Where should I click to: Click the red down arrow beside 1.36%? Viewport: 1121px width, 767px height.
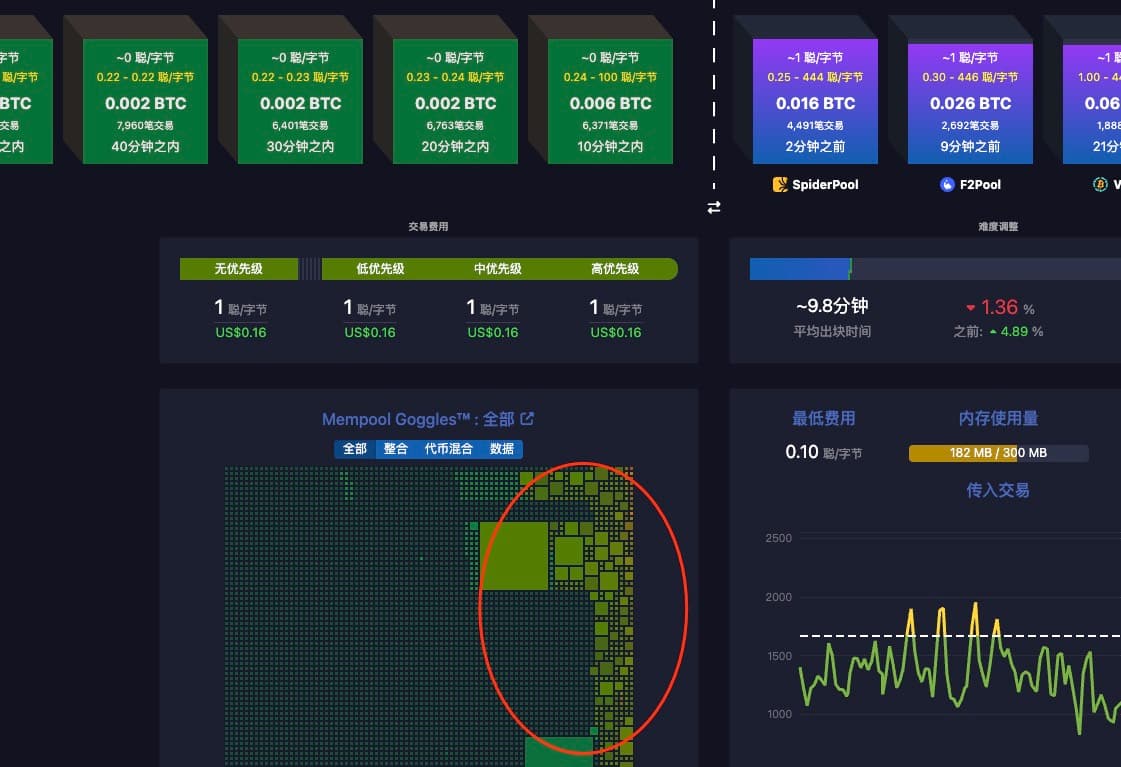coord(970,308)
